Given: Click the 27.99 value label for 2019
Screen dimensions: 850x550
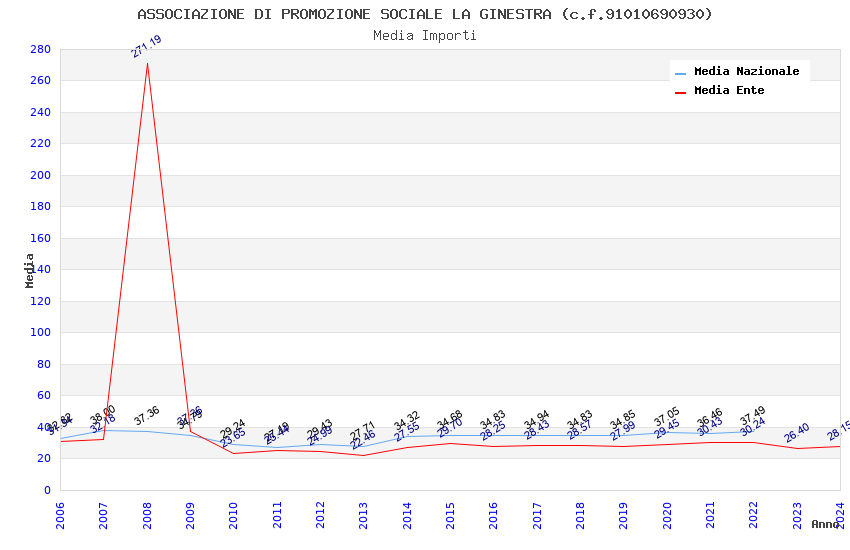Looking at the screenshot, I should coord(623,431).
